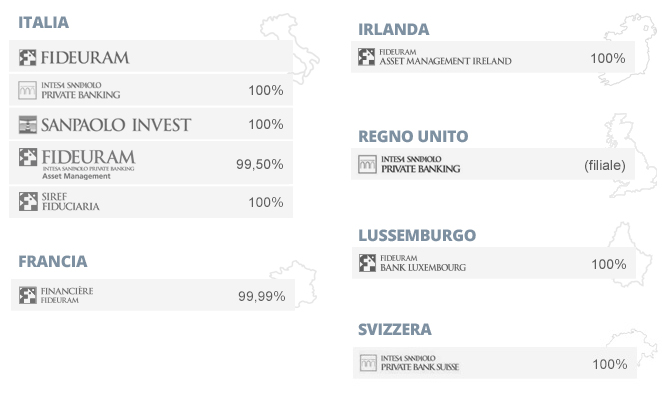662x417 pixels.
Task: Click the Fideuram logo icon under Italia
Action: (27, 57)
